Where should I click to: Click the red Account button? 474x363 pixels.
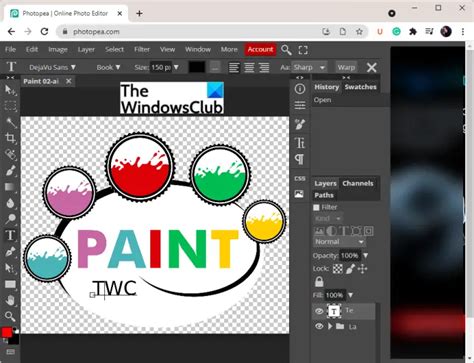coord(260,49)
